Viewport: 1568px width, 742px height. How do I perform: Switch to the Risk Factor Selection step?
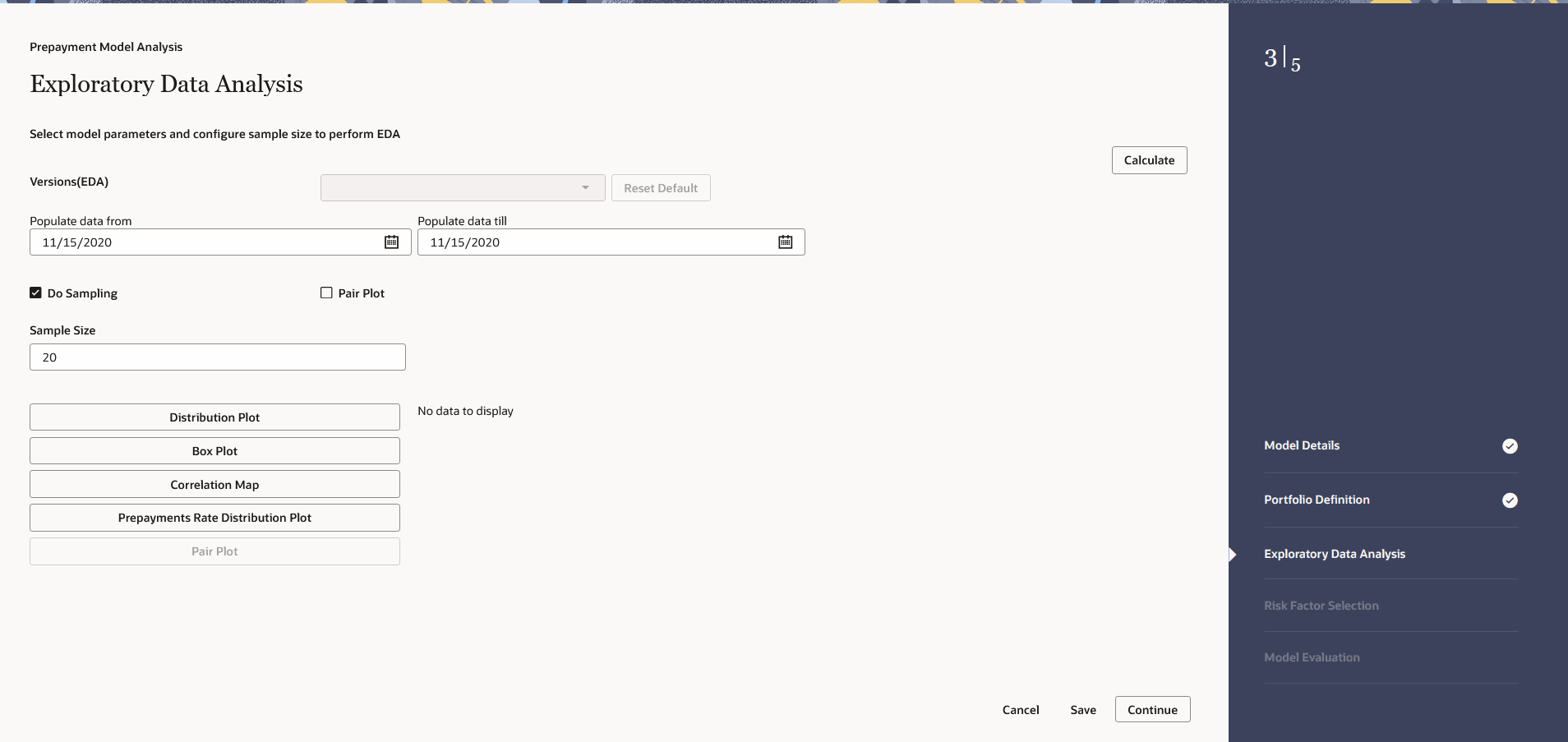(x=1321, y=606)
